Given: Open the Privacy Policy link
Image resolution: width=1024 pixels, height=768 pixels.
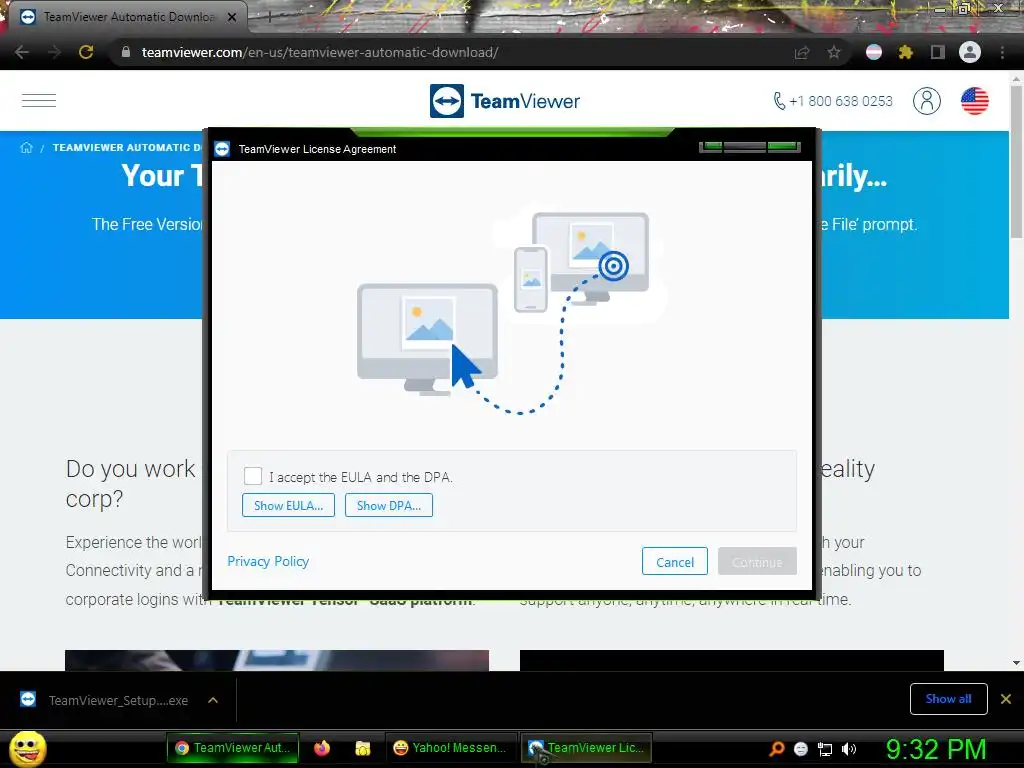Looking at the screenshot, I should (x=268, y=562).
